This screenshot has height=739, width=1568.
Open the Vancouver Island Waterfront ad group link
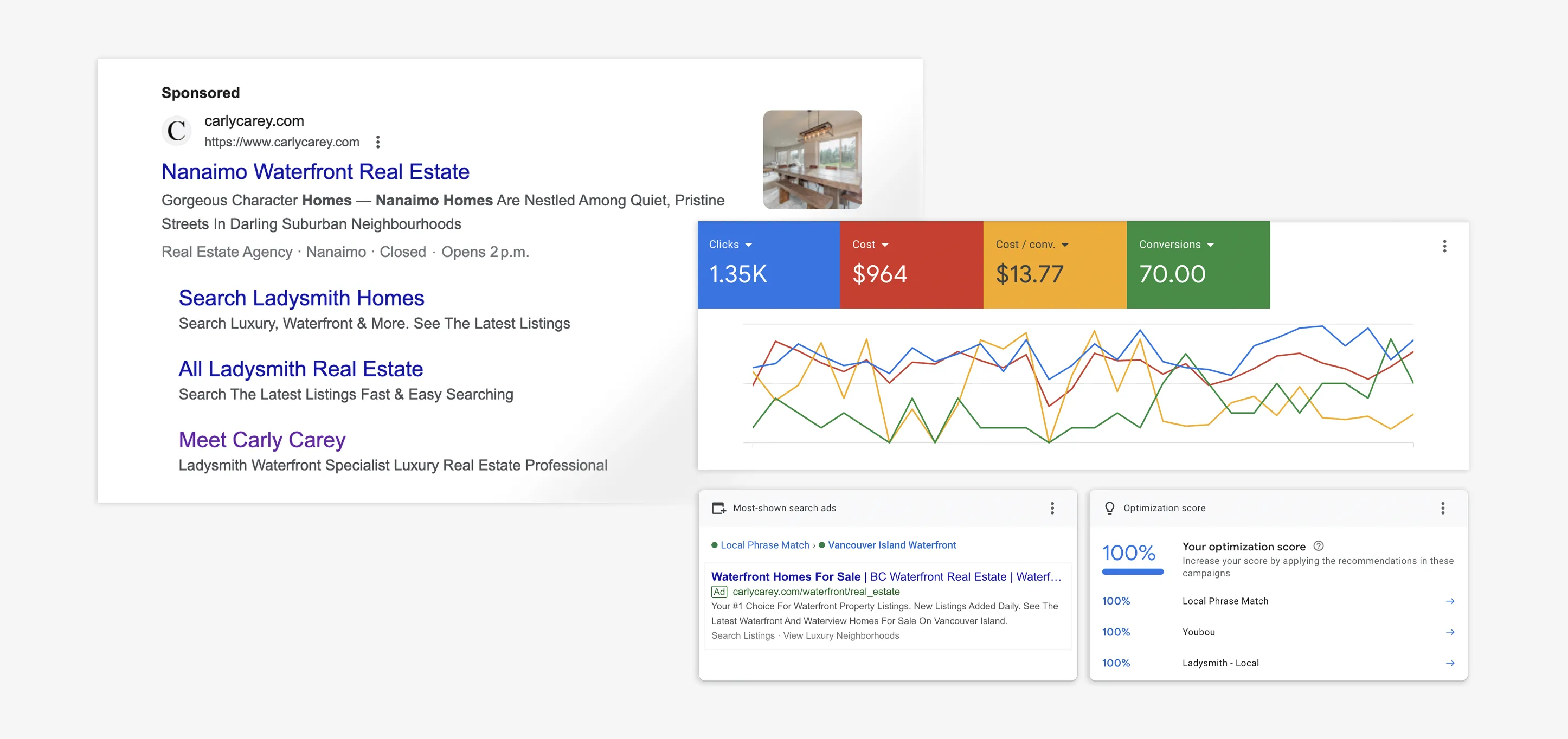892,545
